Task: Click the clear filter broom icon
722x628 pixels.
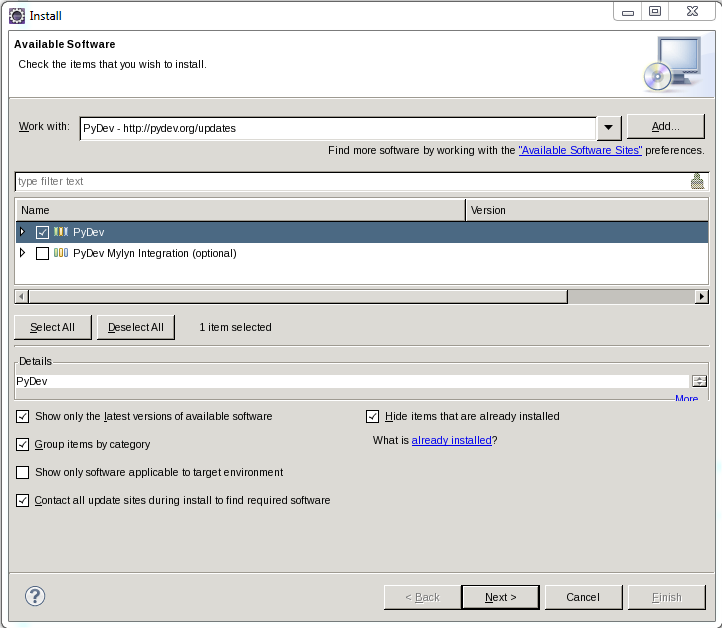Action: [697, 181]
